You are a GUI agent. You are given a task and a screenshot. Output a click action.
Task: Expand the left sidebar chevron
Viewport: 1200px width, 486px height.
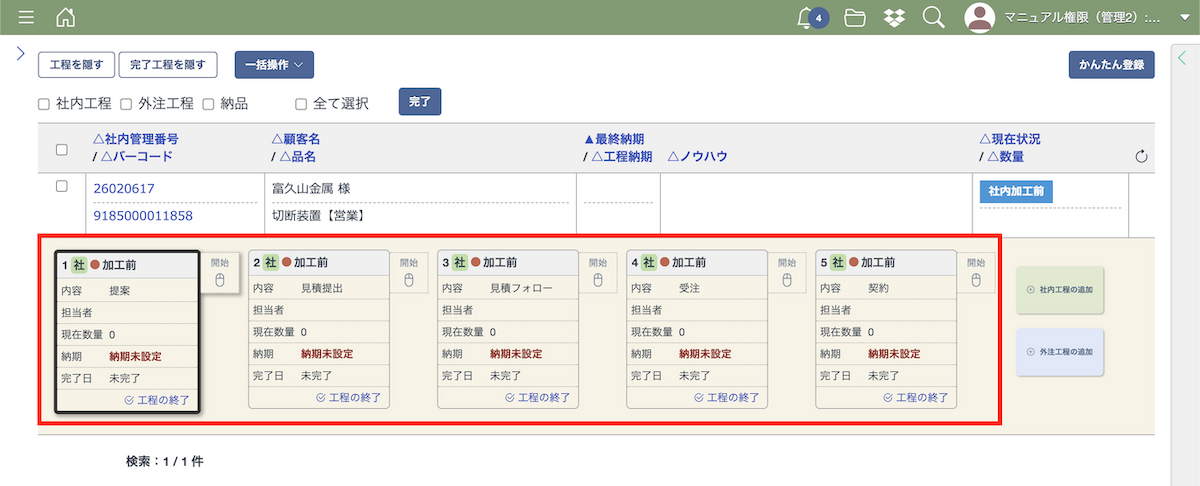pyautogui.click(x=20, y=54)
